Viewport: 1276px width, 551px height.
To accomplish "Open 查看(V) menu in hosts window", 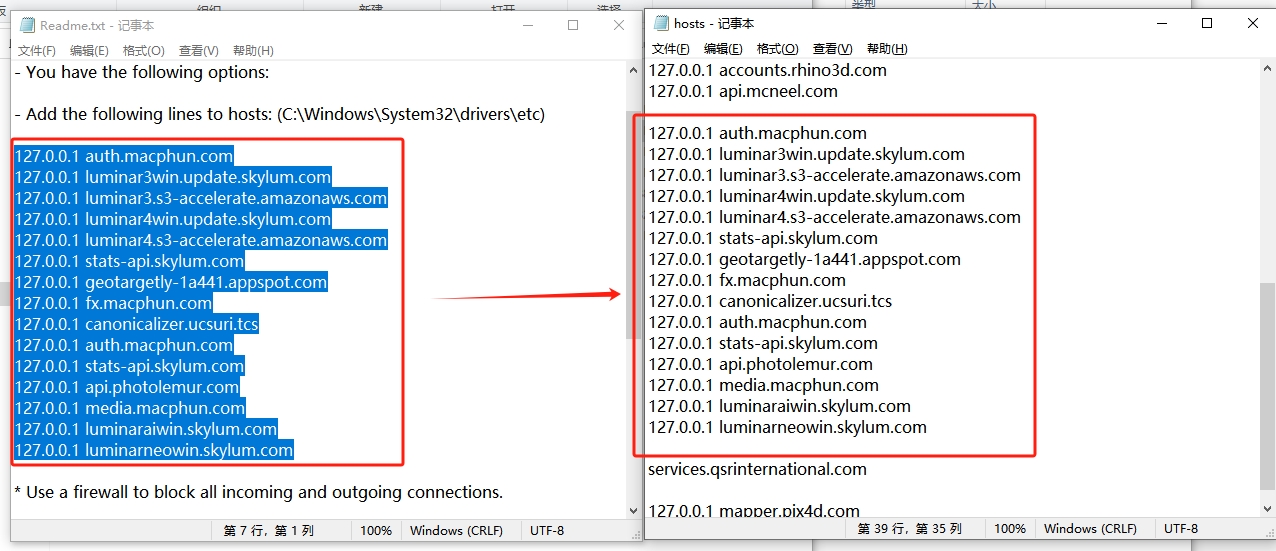I will [x=832, y=49].
